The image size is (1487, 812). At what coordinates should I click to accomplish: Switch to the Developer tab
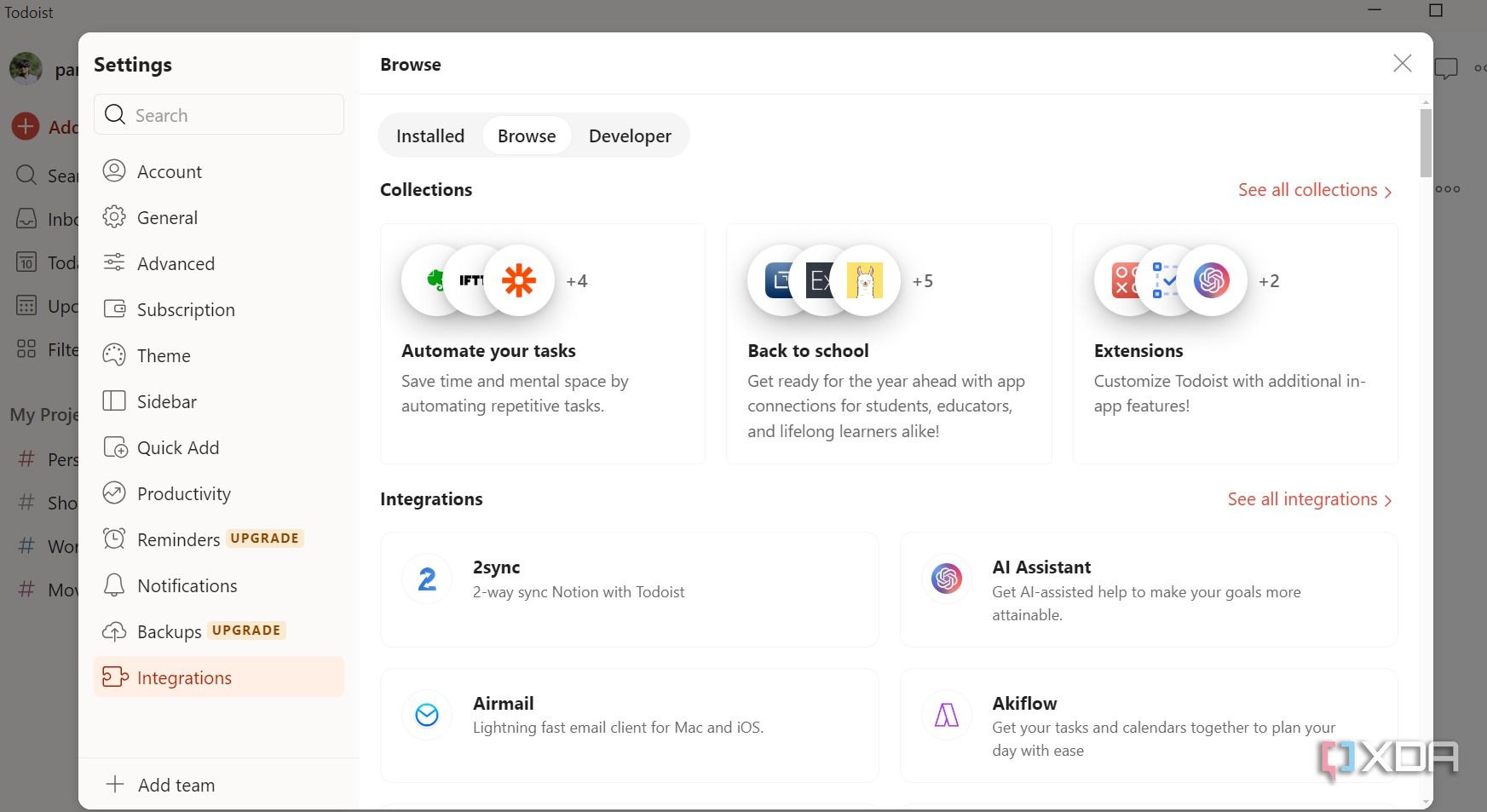coord(630,135)
